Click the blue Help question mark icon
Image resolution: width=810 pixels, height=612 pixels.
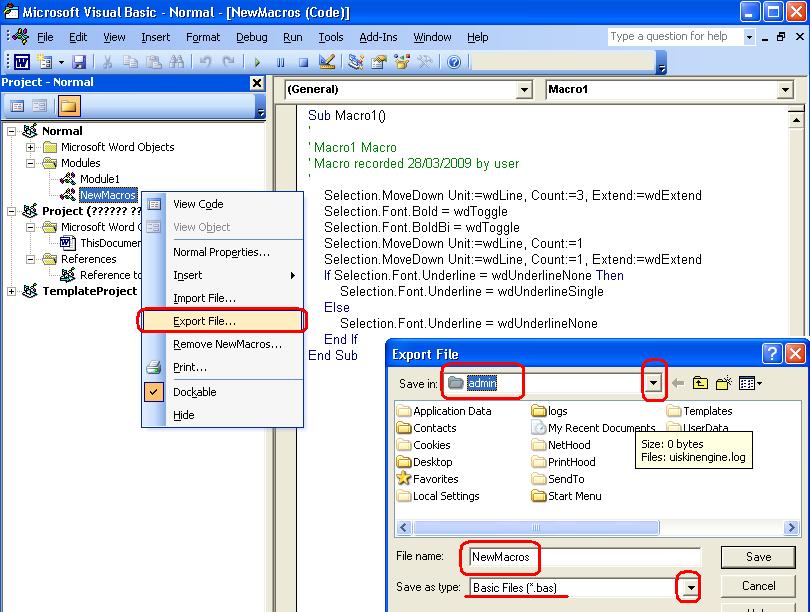[x=454, y=62]
